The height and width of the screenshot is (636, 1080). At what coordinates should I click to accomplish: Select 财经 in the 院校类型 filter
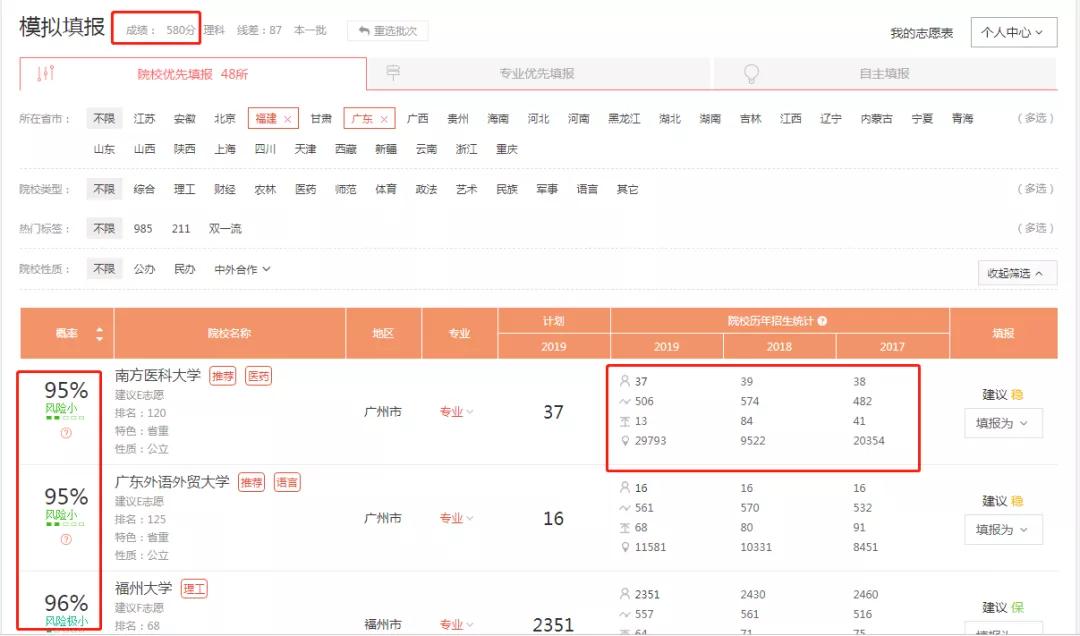click(x=225, y=189)
